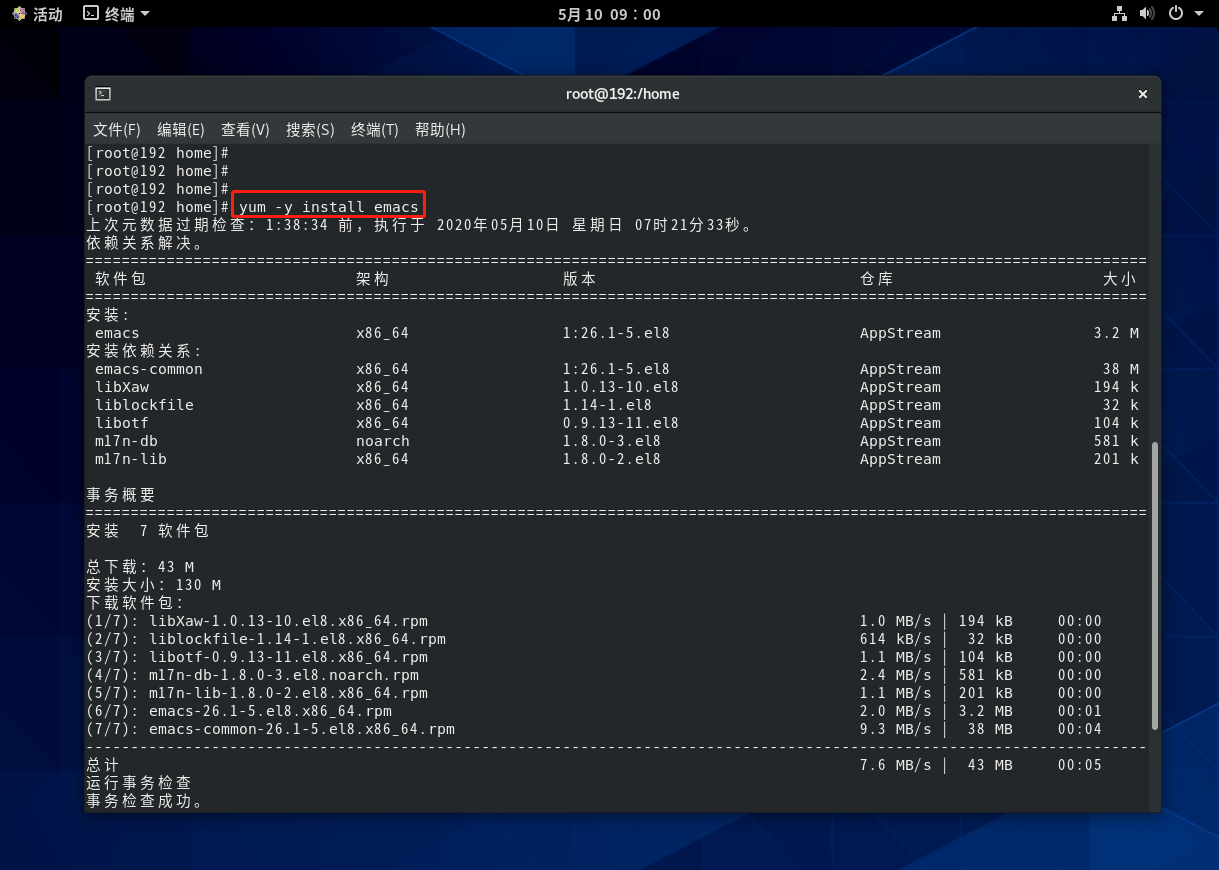This screenshot has width=1219, height=870.
Task: Open the 文件(F) menu
Action: coord(117,130)
